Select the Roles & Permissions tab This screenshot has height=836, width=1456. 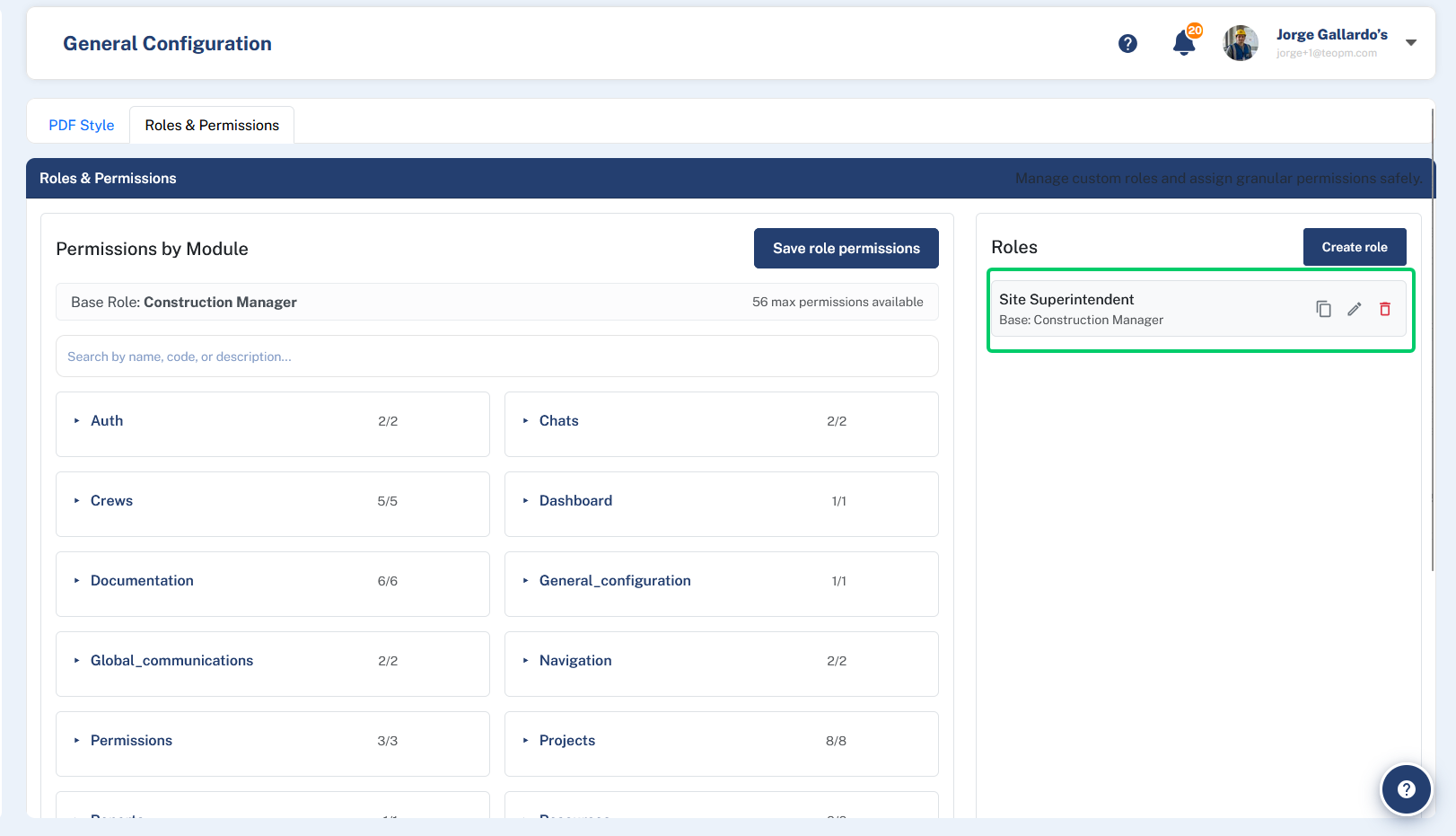(212, 125)
